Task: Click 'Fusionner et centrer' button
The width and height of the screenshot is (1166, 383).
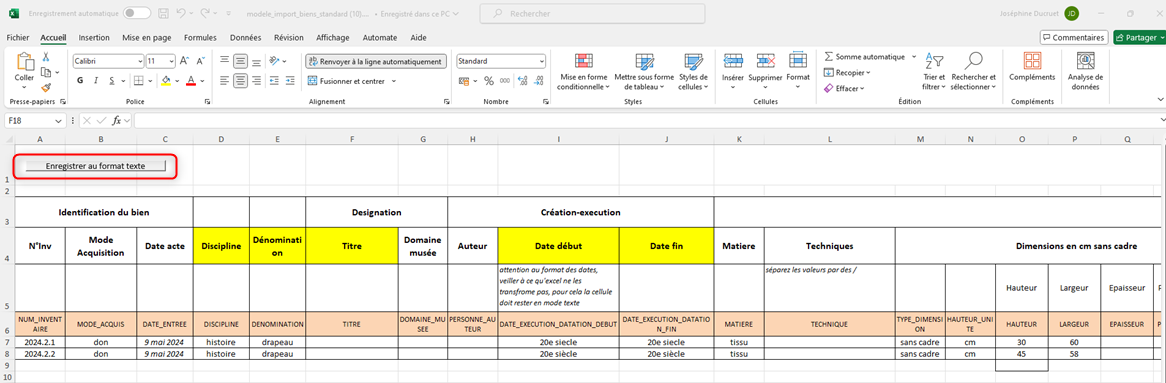Action: pyautogui.click(x=346, y=80)
